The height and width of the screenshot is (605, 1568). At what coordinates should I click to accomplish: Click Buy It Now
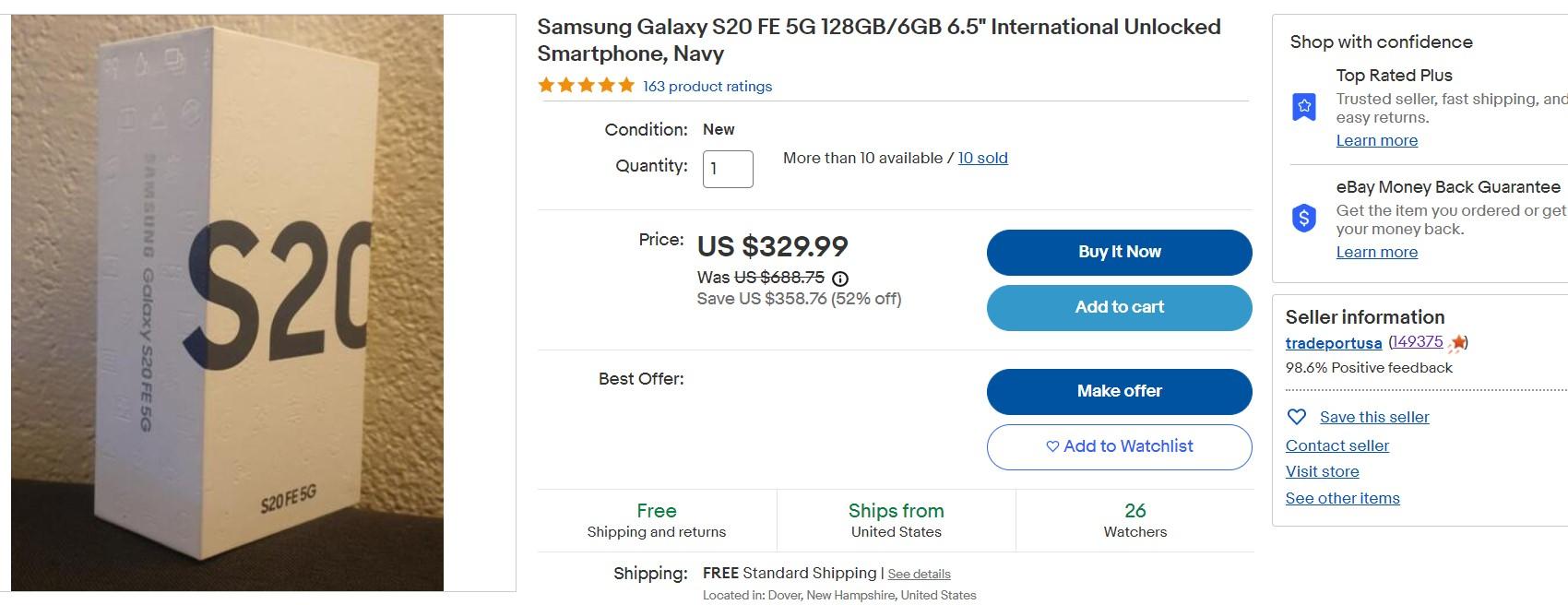pos(1119,252)
